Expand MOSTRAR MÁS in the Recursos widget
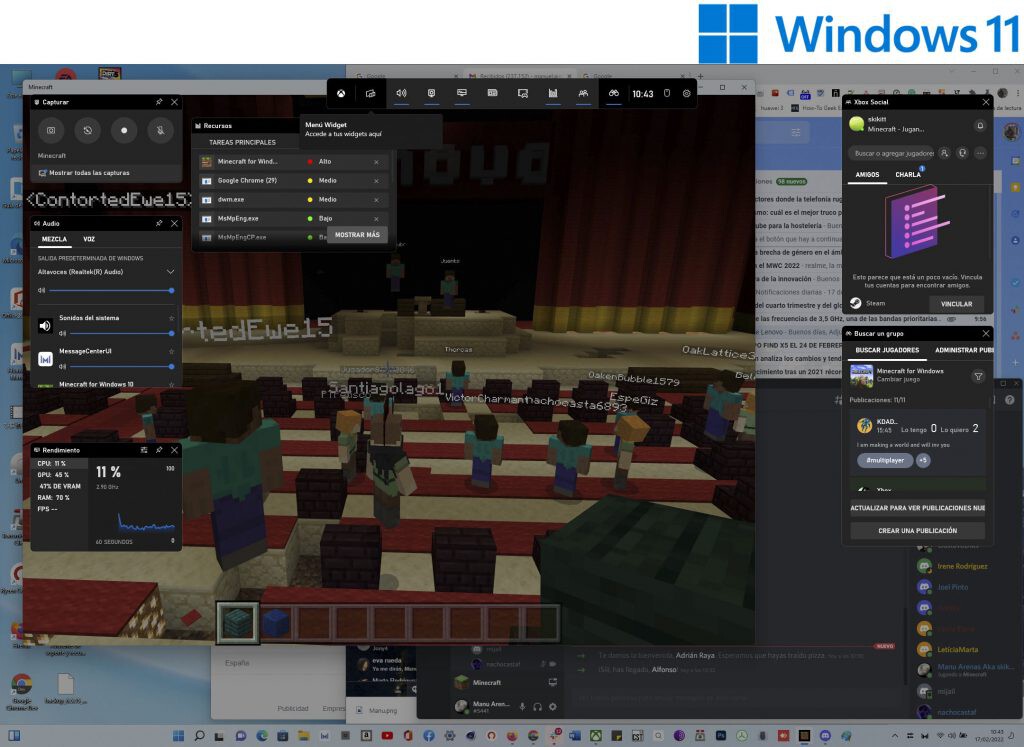This screenshot has width=1024, height=747. pyautogui.click(x=357, y=234)
